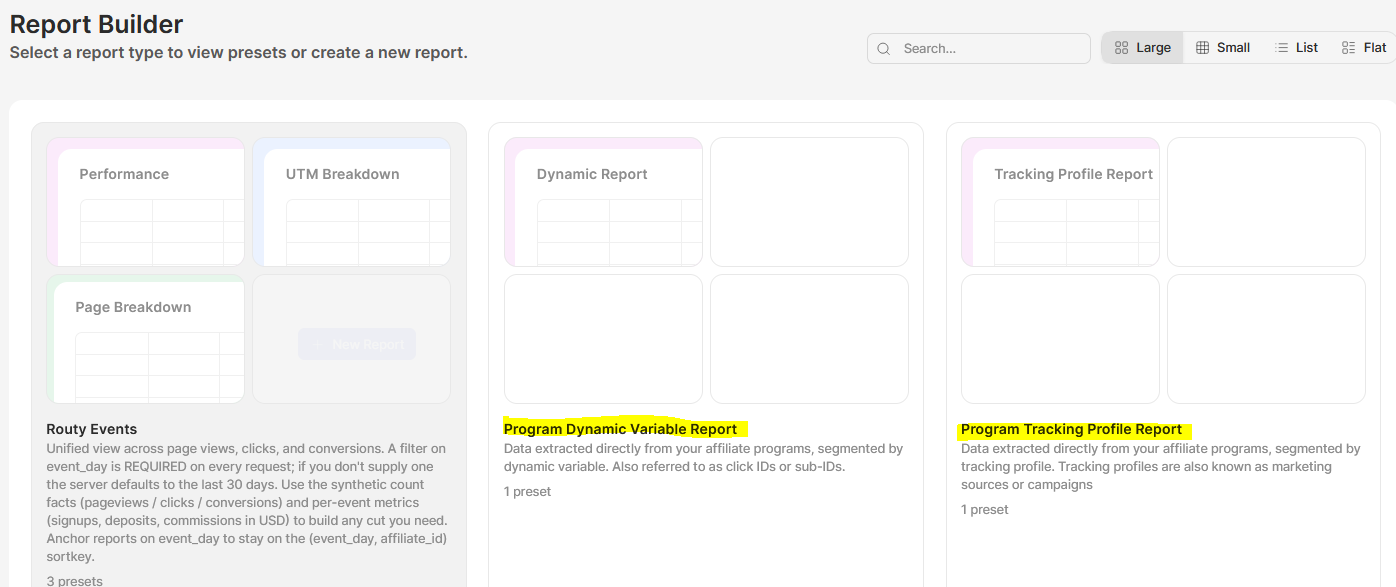Screen dimensions: 1396x587
Task: Click the search magnifier icon
Action: [884, 48]
